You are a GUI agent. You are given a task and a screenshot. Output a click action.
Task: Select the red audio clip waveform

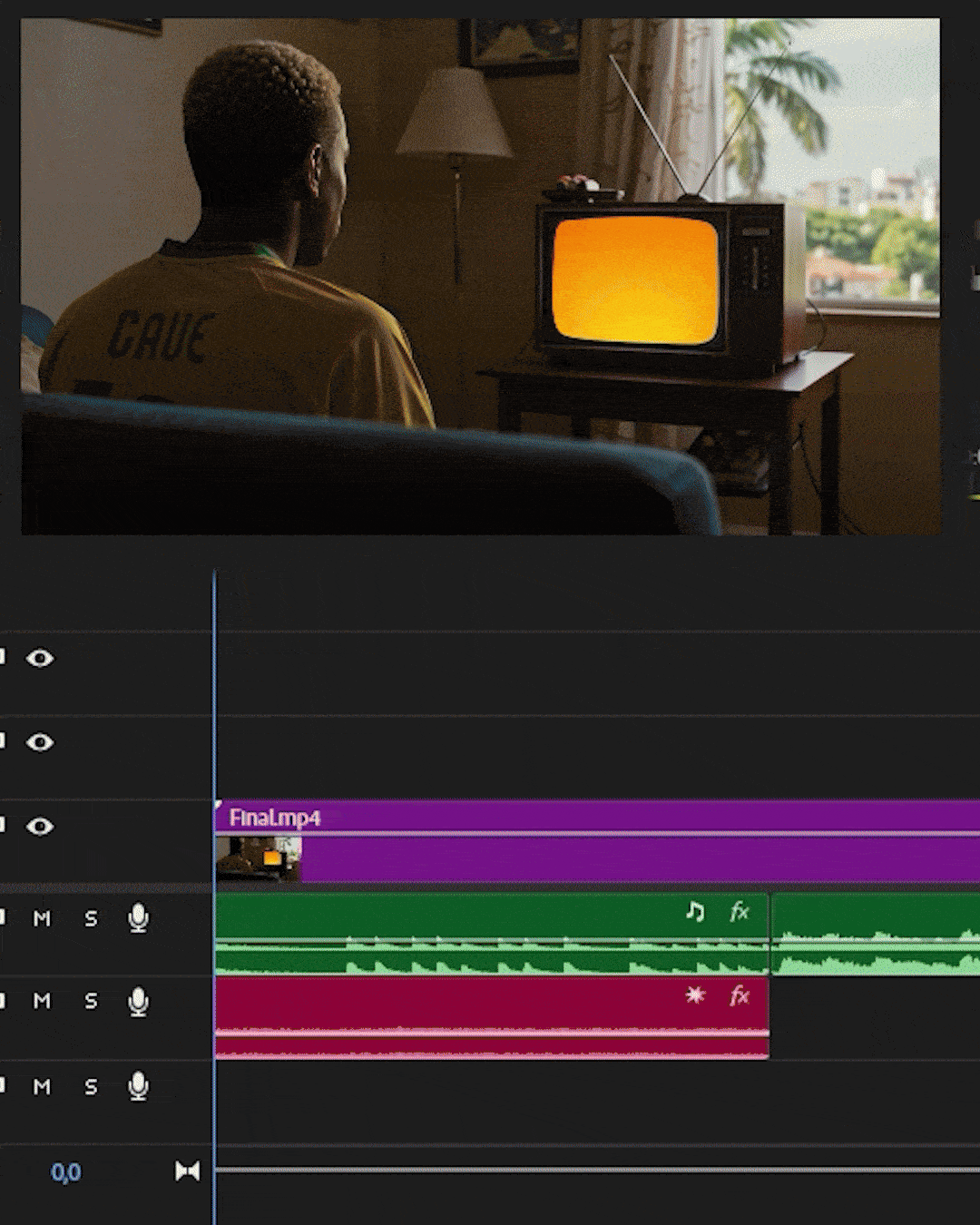click(492, 1018)
